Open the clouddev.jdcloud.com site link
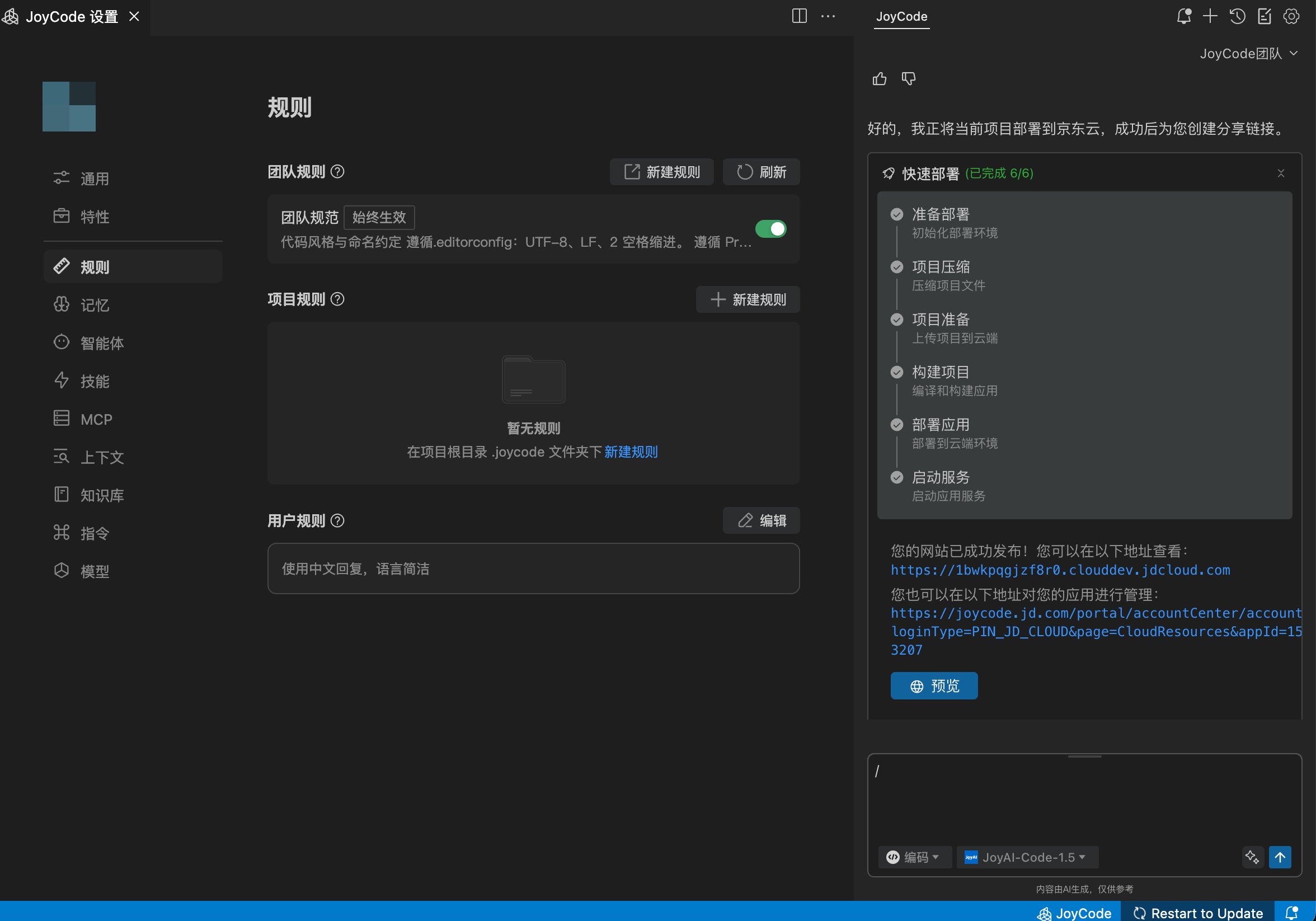The image size is (1316, 921). tap(1060, 570)
